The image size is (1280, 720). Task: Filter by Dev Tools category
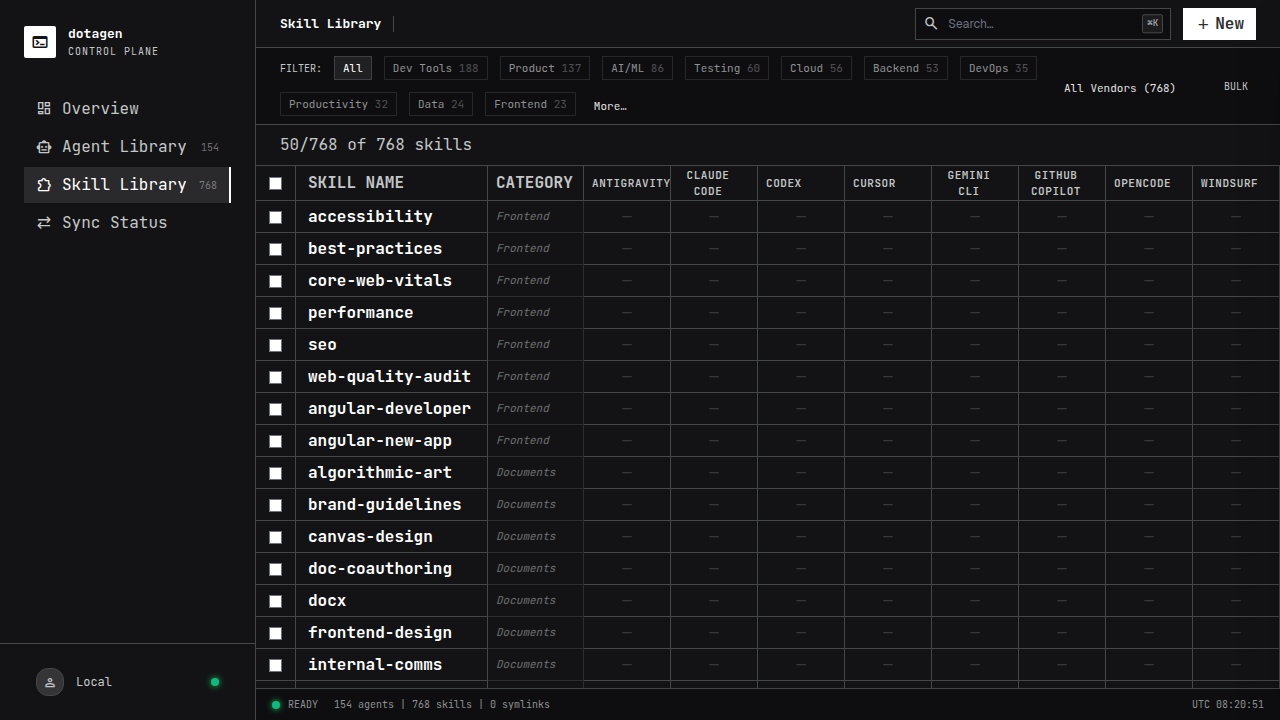436,68
